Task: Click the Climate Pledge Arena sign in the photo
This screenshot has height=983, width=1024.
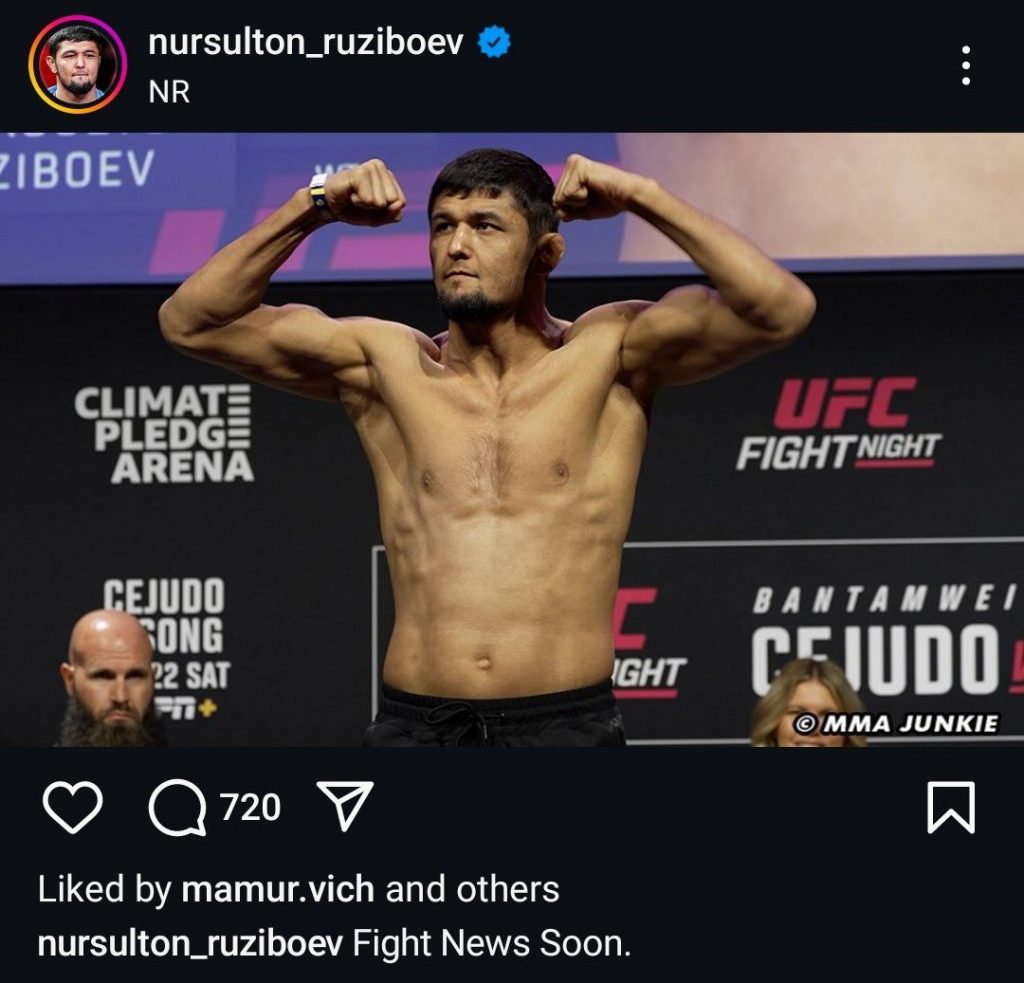Action: [163, 434]
